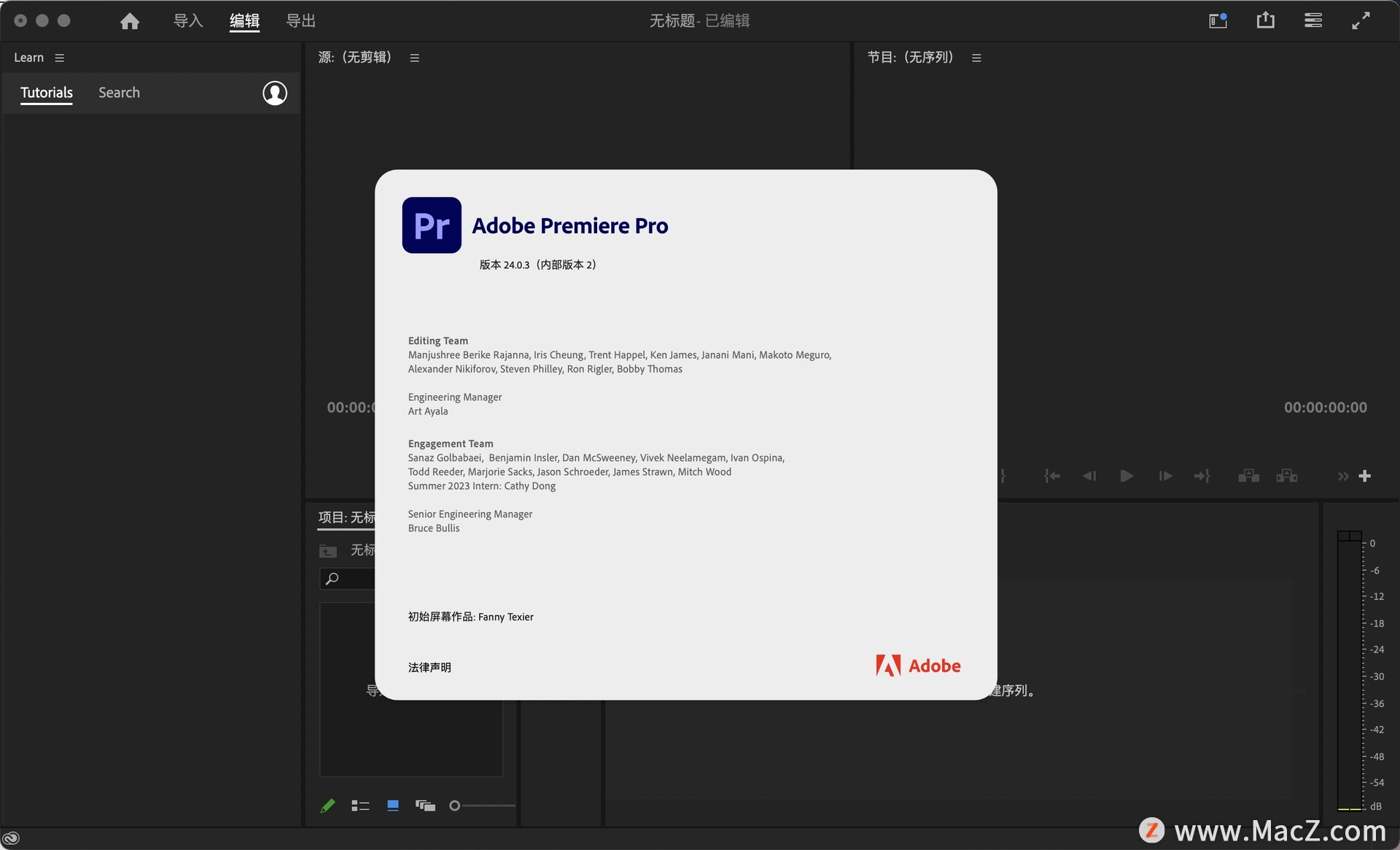Toggle project writable green pencil icon

(x=327, y=806)
